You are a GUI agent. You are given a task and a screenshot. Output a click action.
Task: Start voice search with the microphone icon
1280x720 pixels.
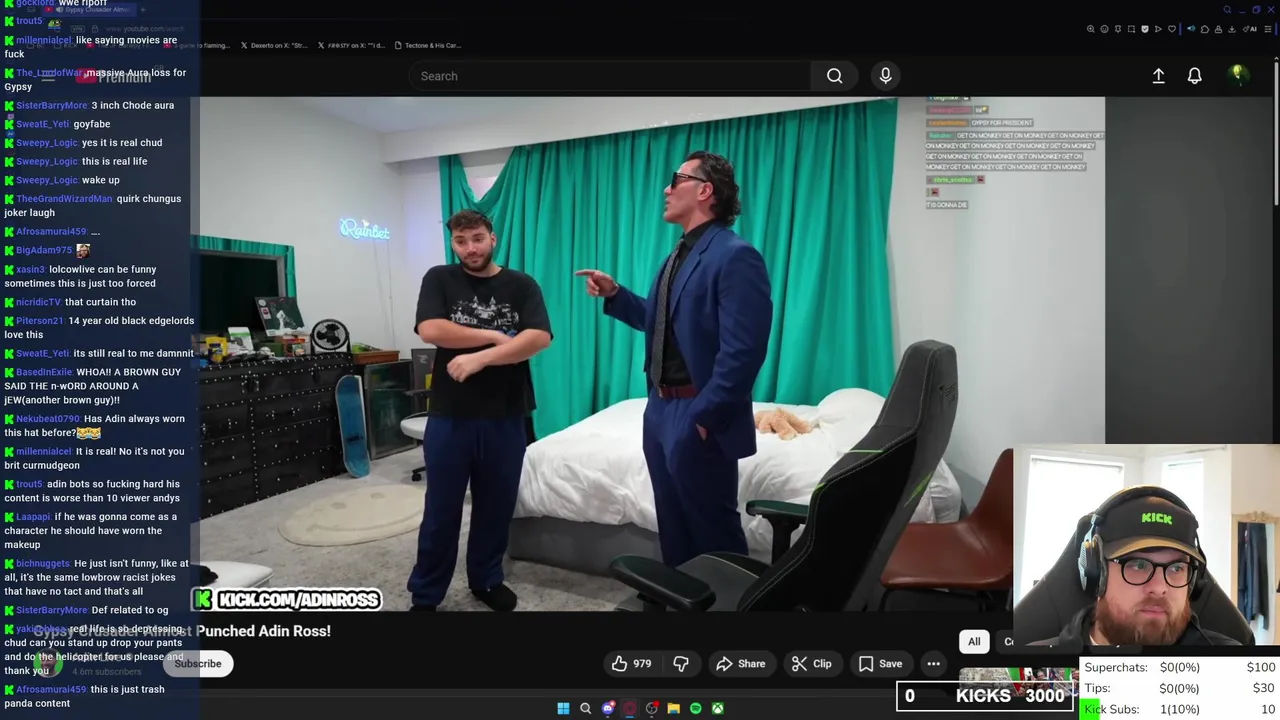click(885, 76)
